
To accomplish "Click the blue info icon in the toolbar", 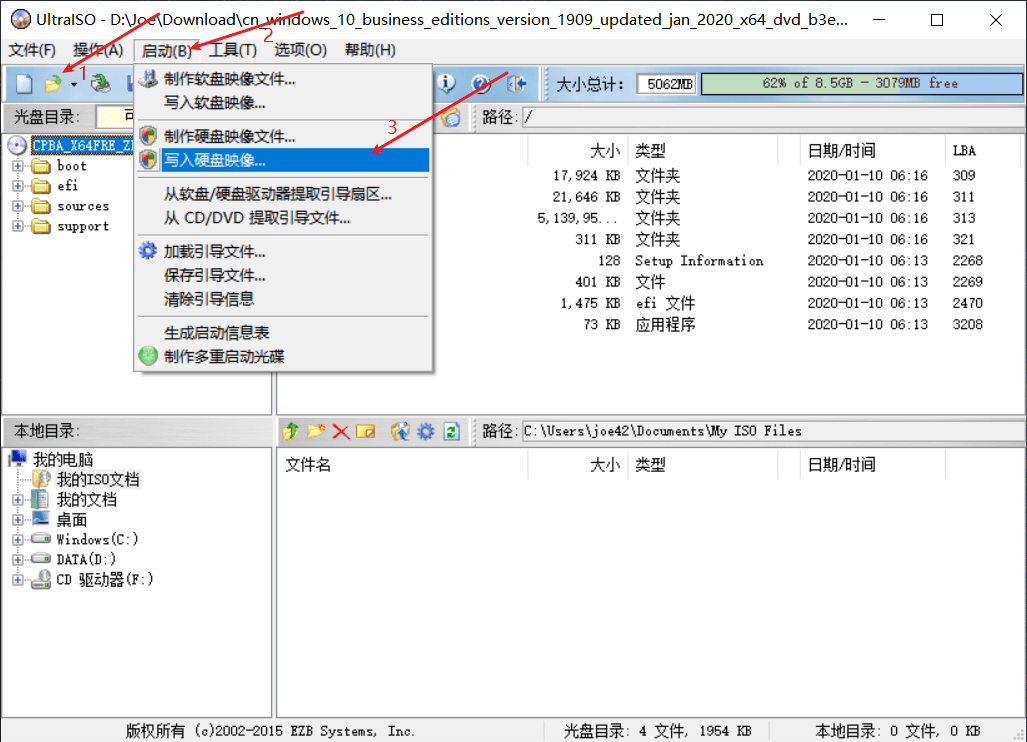I will pyautogui.click(x=446, y=83).
